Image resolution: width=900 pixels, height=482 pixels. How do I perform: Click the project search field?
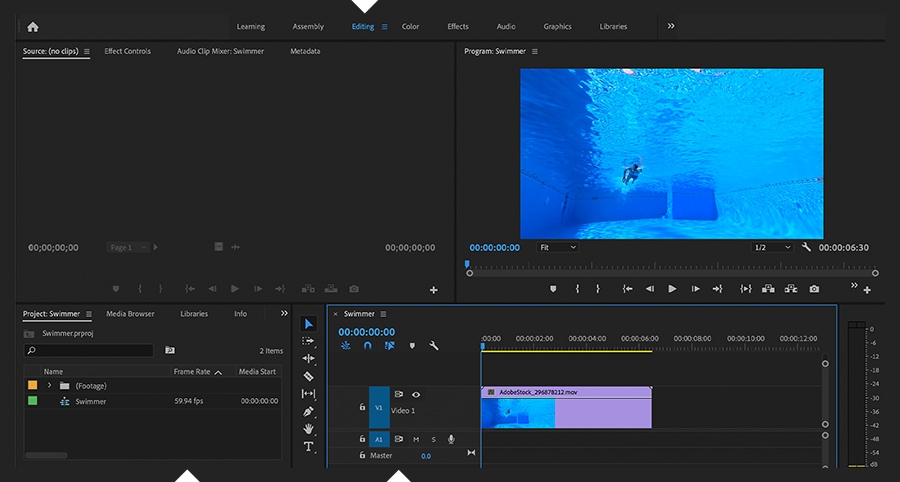point(90,351)
